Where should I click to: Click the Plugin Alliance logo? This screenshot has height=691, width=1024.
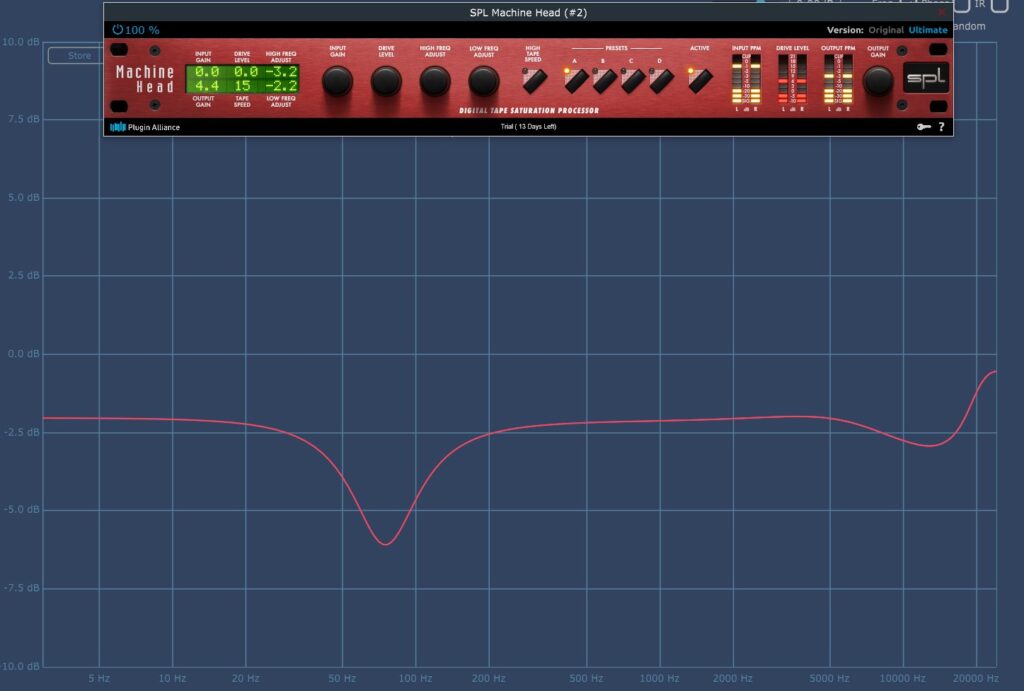[x=145, y=127]
